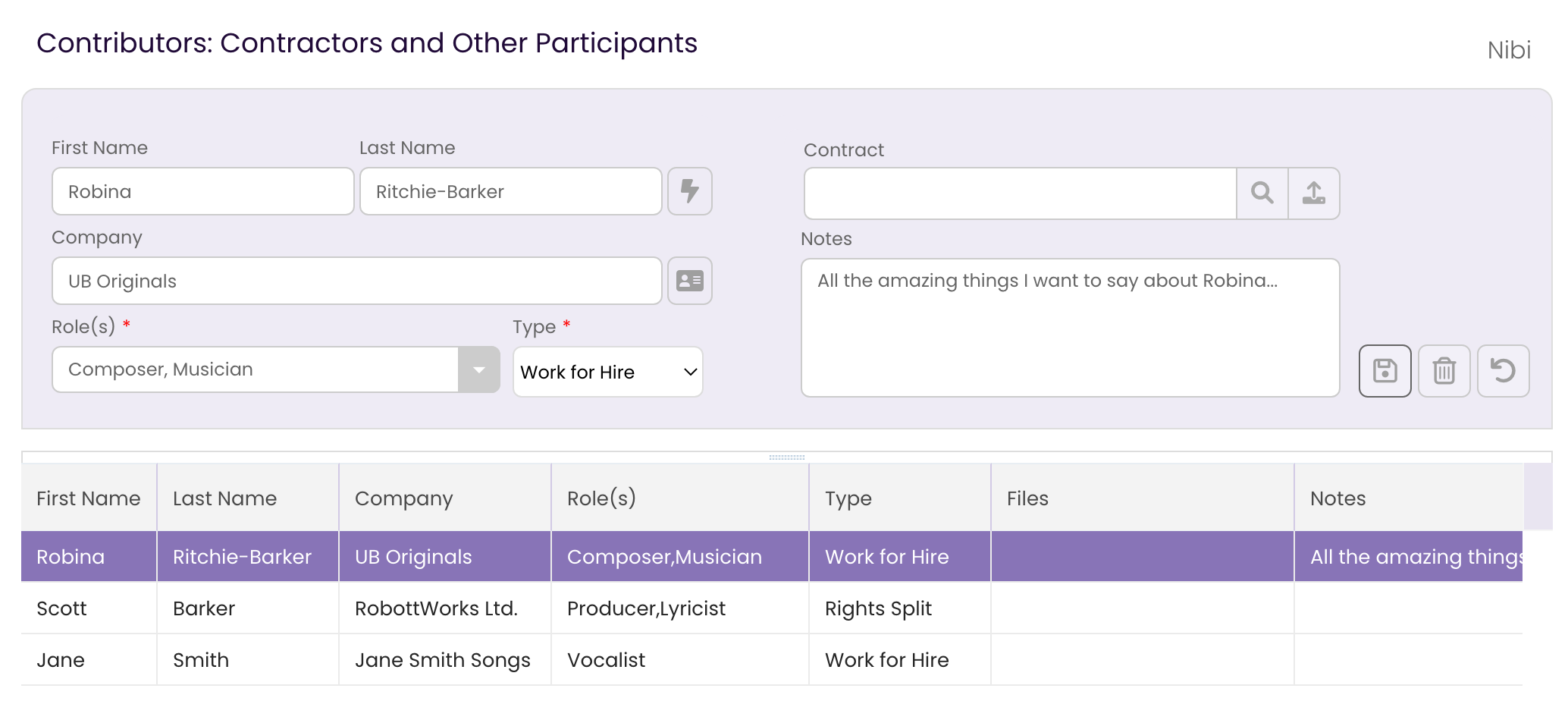Click the Smith last name cell

pyautogui.click(x=248, y=659)
